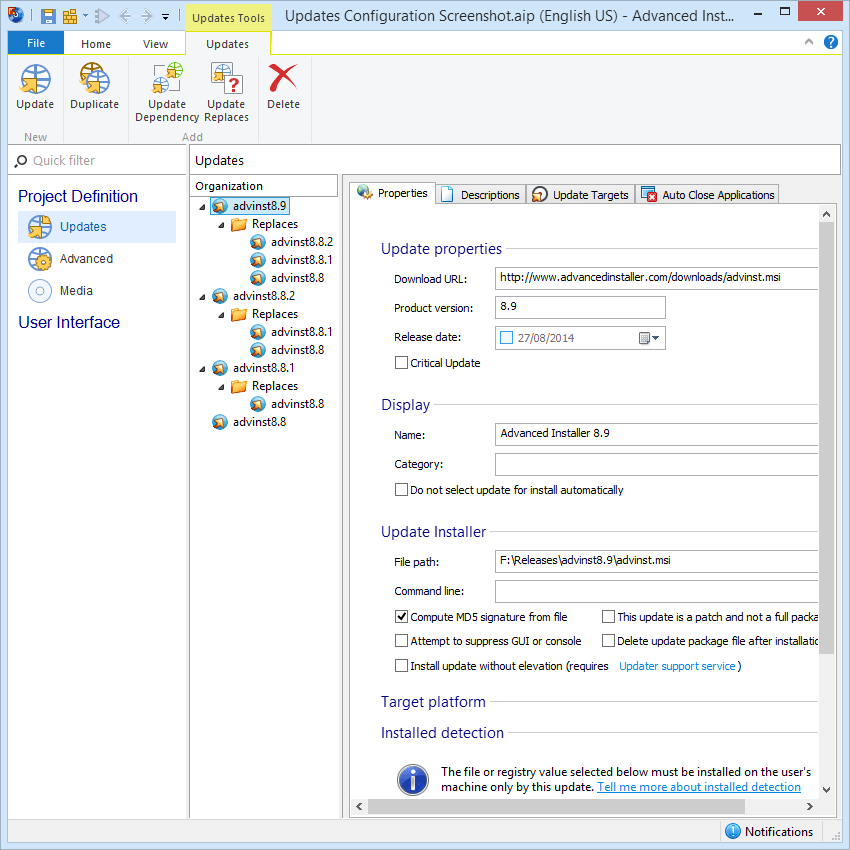
Task: Click the Category input field
Action: coord(656,464)
